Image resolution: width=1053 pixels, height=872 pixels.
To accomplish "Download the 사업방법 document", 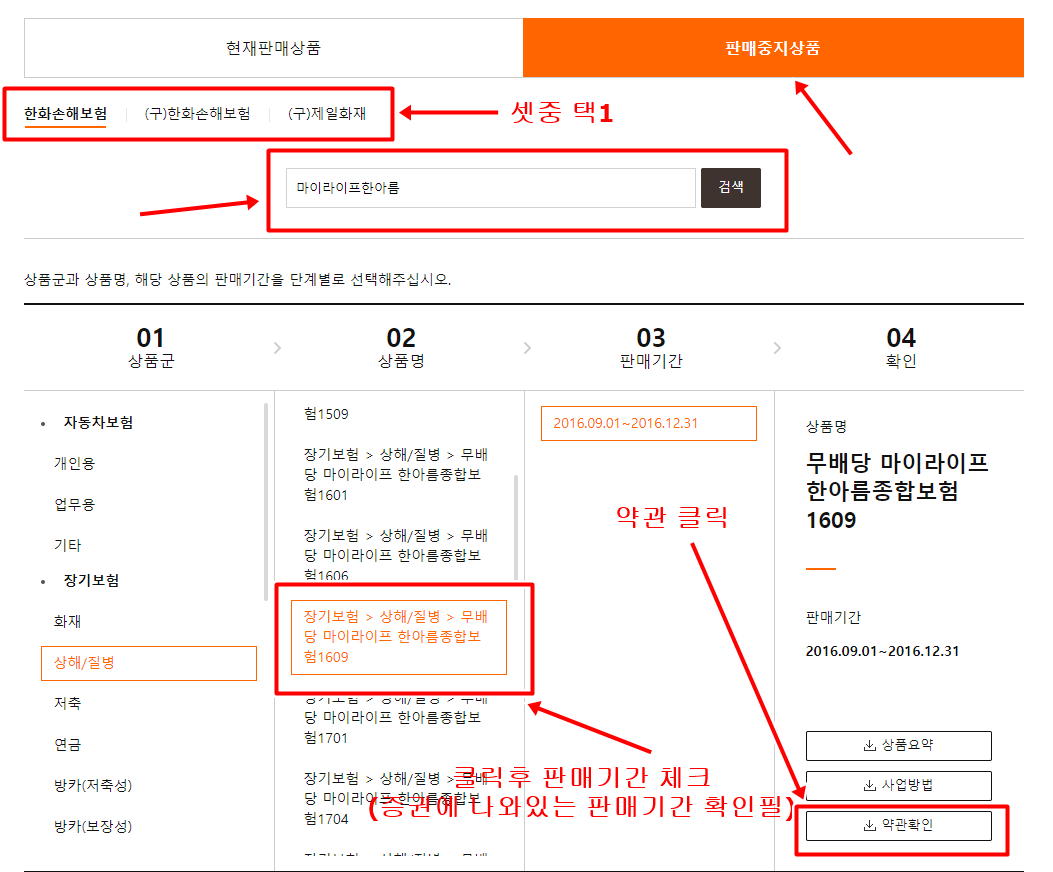I will point(899,785).
